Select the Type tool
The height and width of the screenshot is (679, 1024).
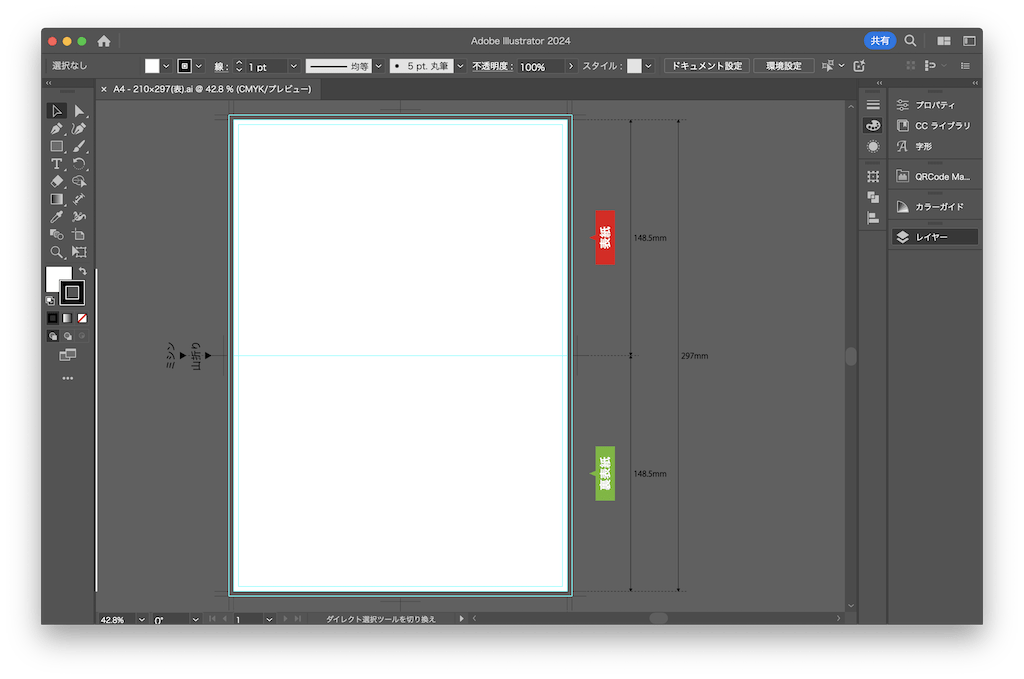(x=57, y=164)
